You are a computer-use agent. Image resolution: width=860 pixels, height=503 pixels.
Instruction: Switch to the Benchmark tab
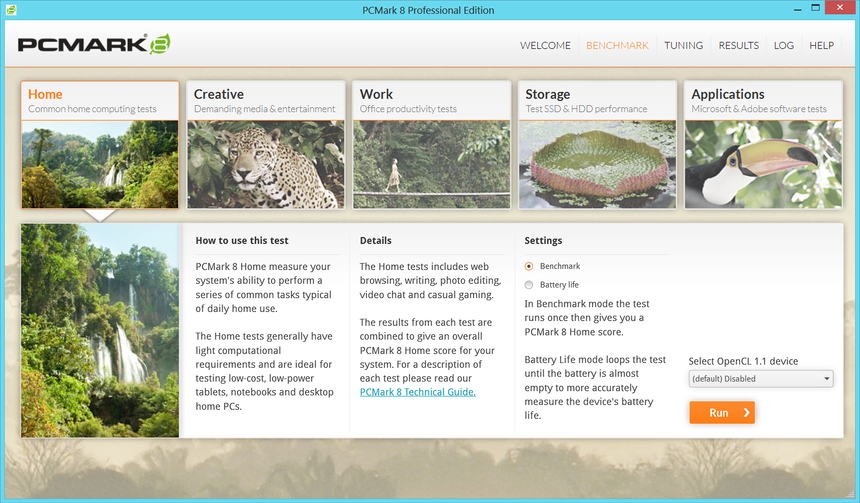[617, 46]
